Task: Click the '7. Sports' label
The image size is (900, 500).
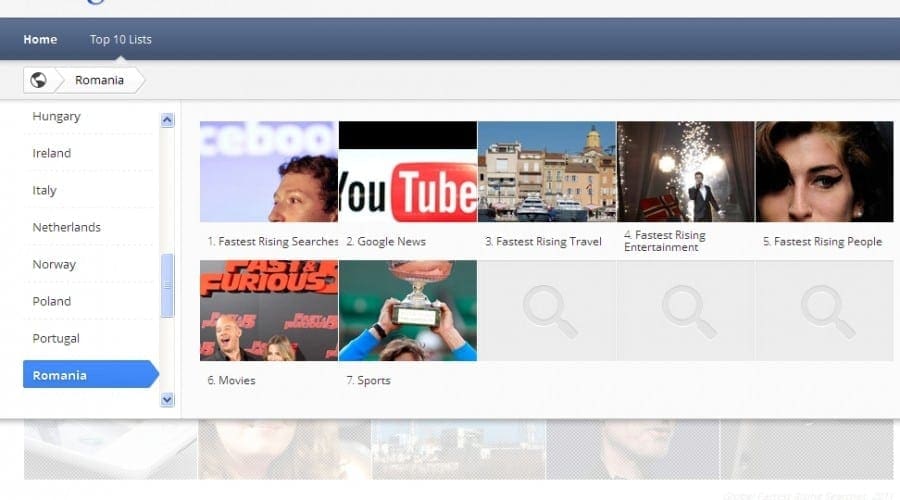Action: [368, 380]
